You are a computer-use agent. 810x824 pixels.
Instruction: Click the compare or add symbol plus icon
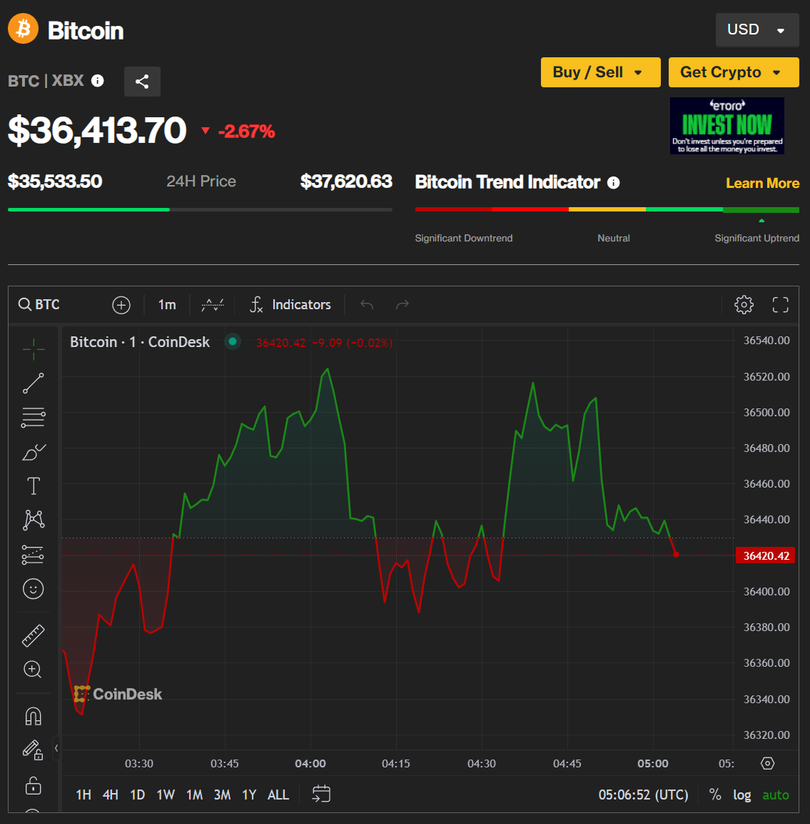tap(121, 305)
